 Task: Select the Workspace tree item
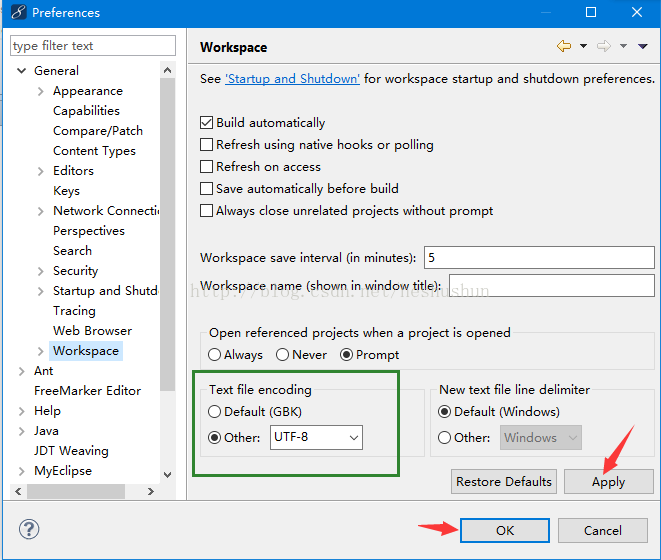tap(86, 351)
